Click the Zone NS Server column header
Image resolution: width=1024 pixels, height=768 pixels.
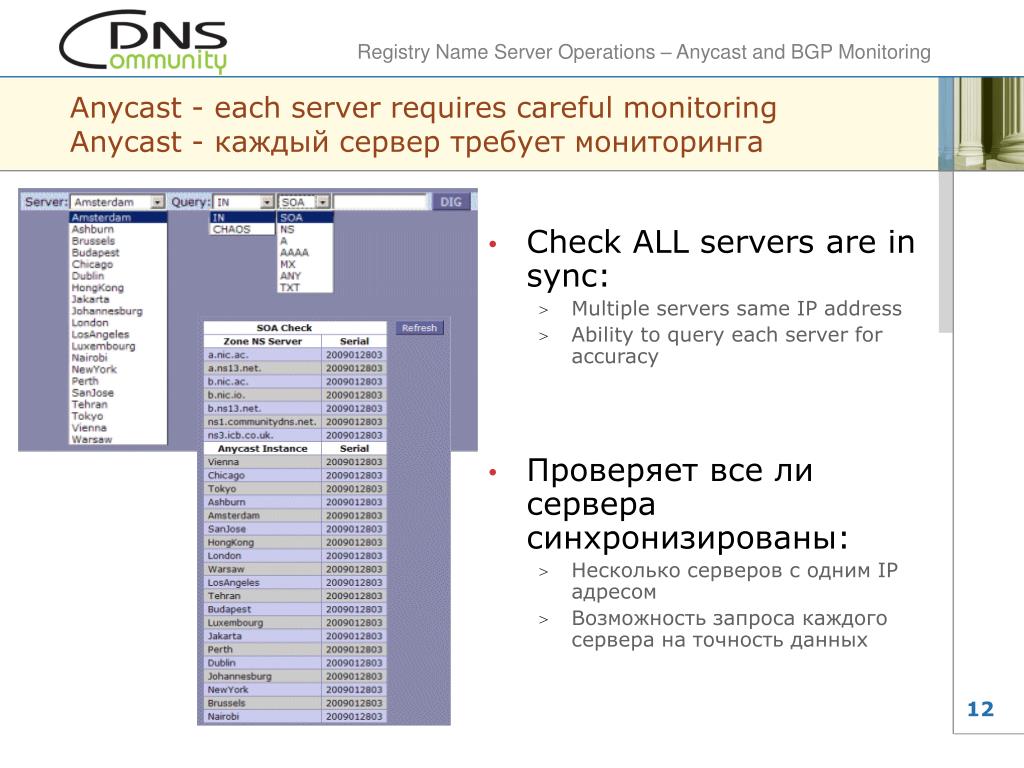263,341
